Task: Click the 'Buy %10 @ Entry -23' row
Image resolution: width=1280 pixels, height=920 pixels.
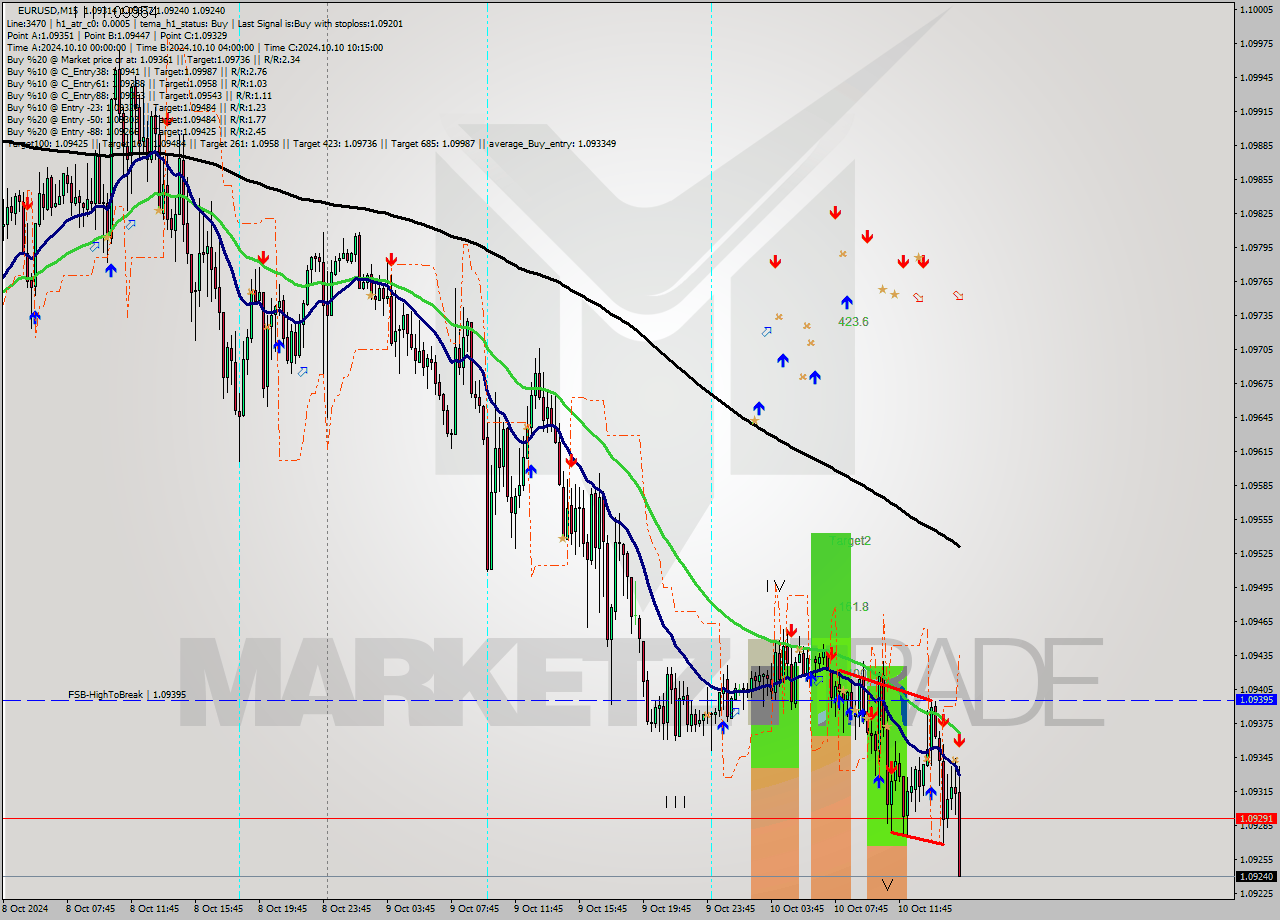Action: 138,107
